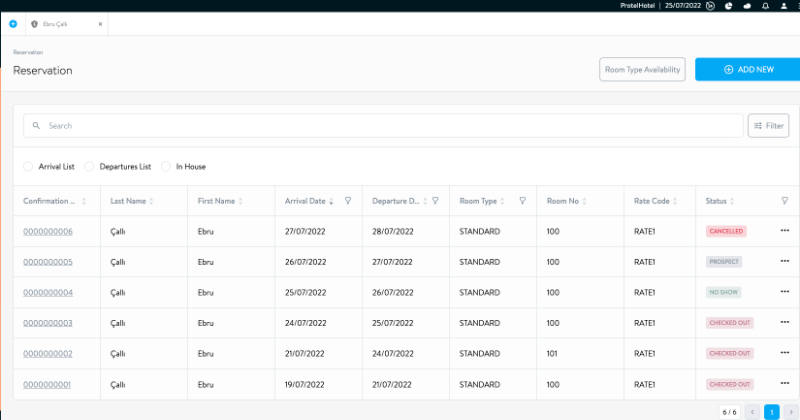Sort by Confirmation number column
The height and width of the screenshot is (420, 800).
coord(84,201)
